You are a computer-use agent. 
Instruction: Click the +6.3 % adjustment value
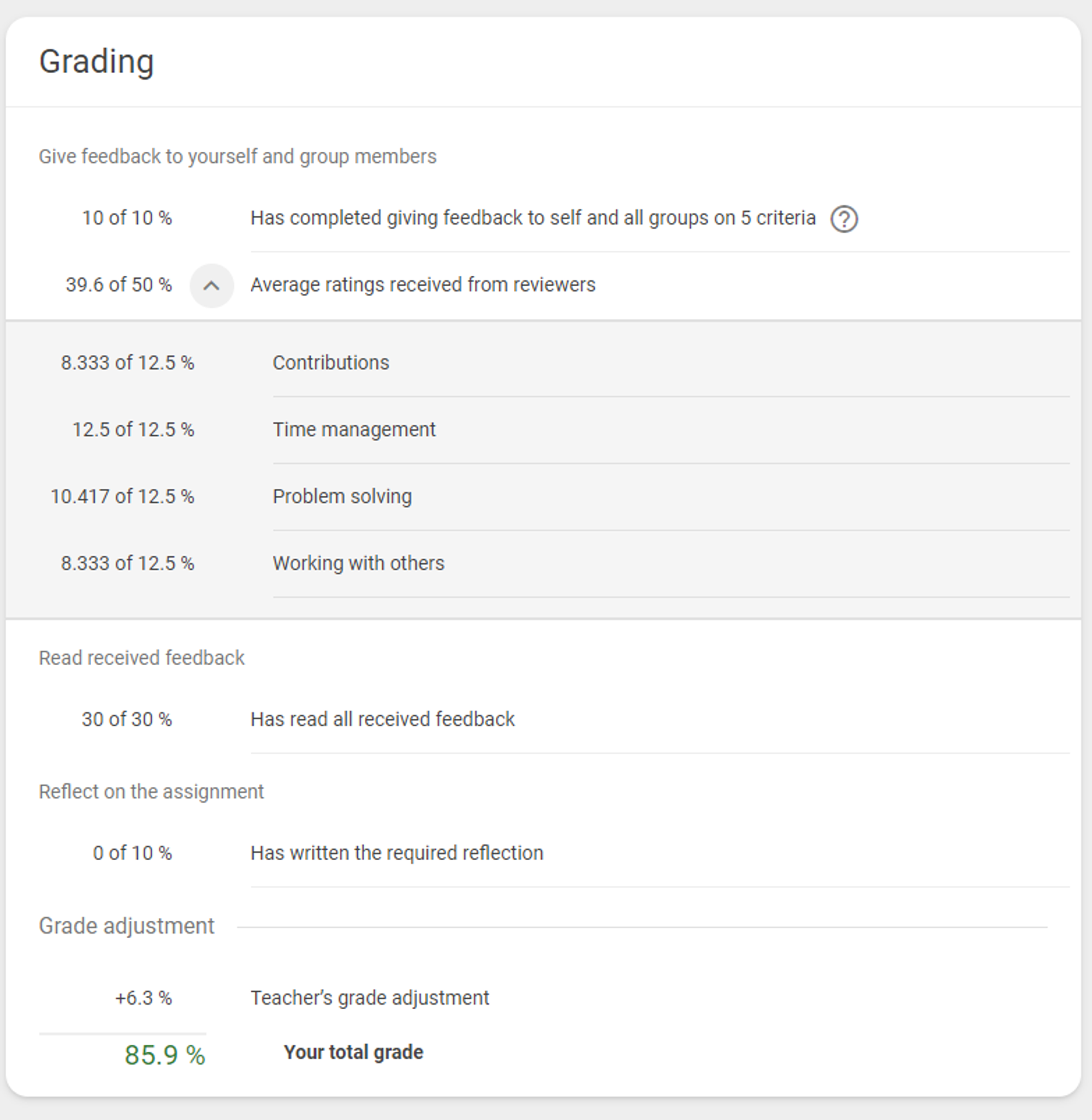tap(144, 998)
